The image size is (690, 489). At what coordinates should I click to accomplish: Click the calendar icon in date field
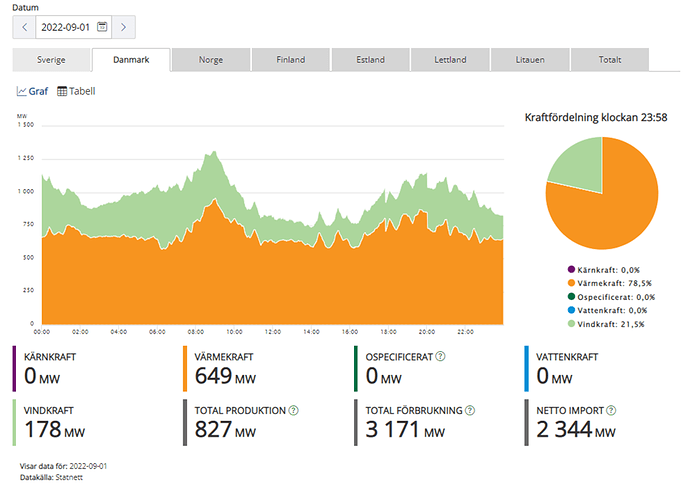pyautogui.click(x=102, y=27)
